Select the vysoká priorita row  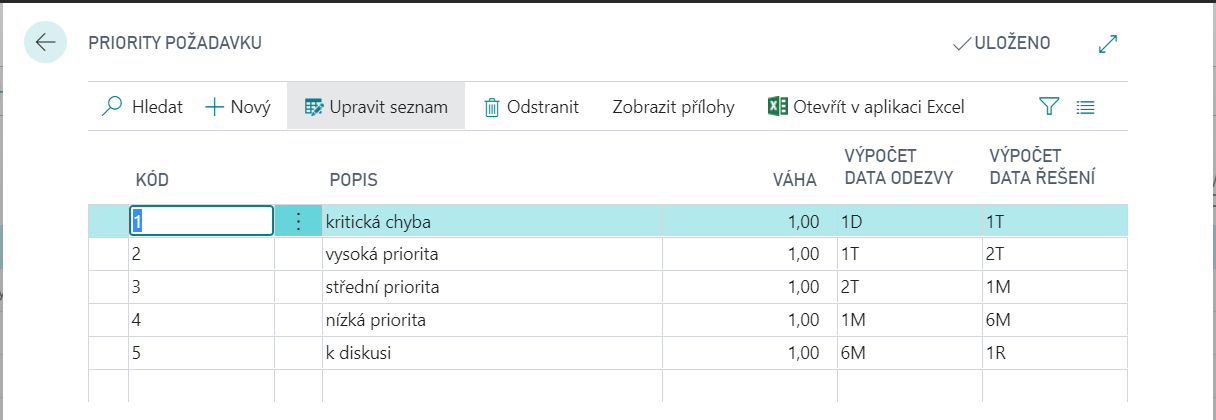[381, 254]
